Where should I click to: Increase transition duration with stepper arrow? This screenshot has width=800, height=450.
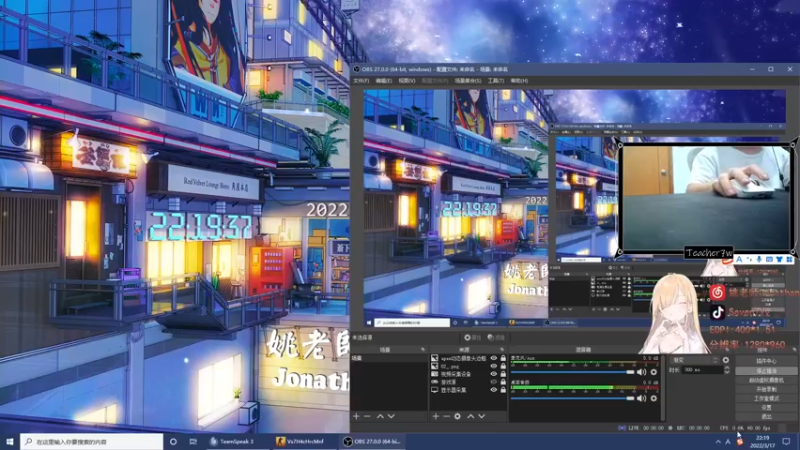(727, 368)
